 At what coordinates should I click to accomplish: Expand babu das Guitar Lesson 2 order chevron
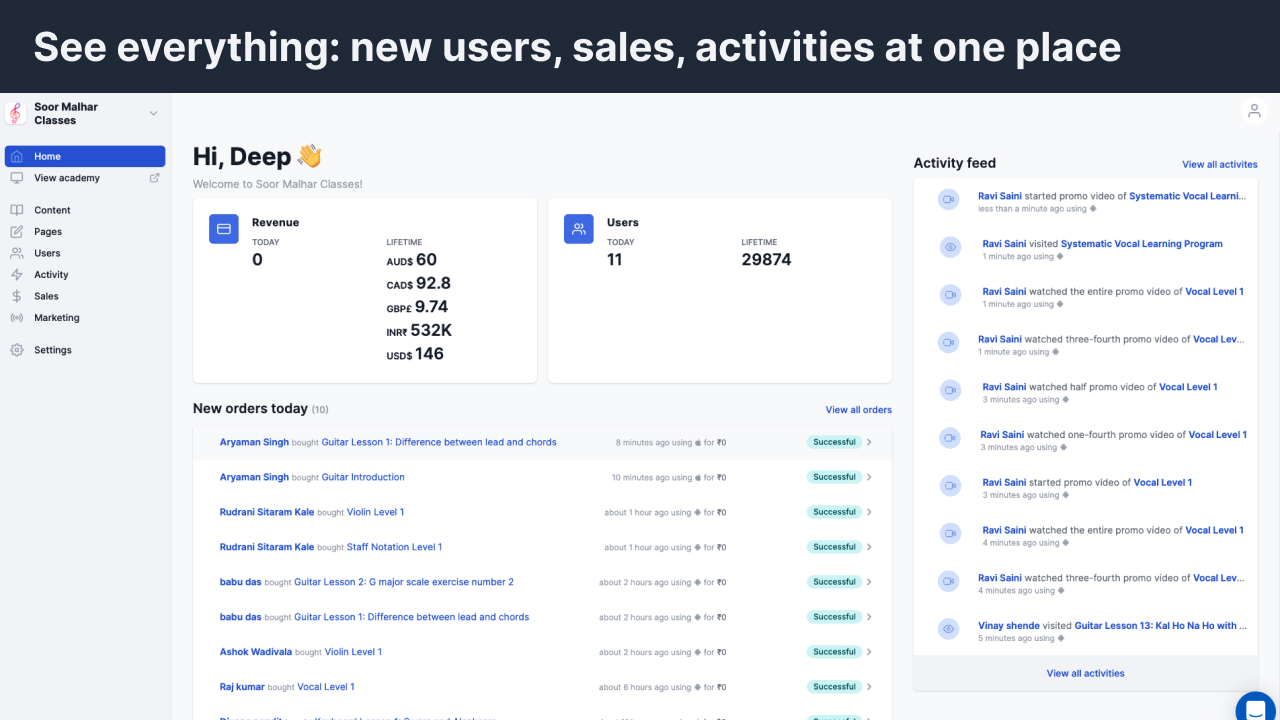click(869, 582)
